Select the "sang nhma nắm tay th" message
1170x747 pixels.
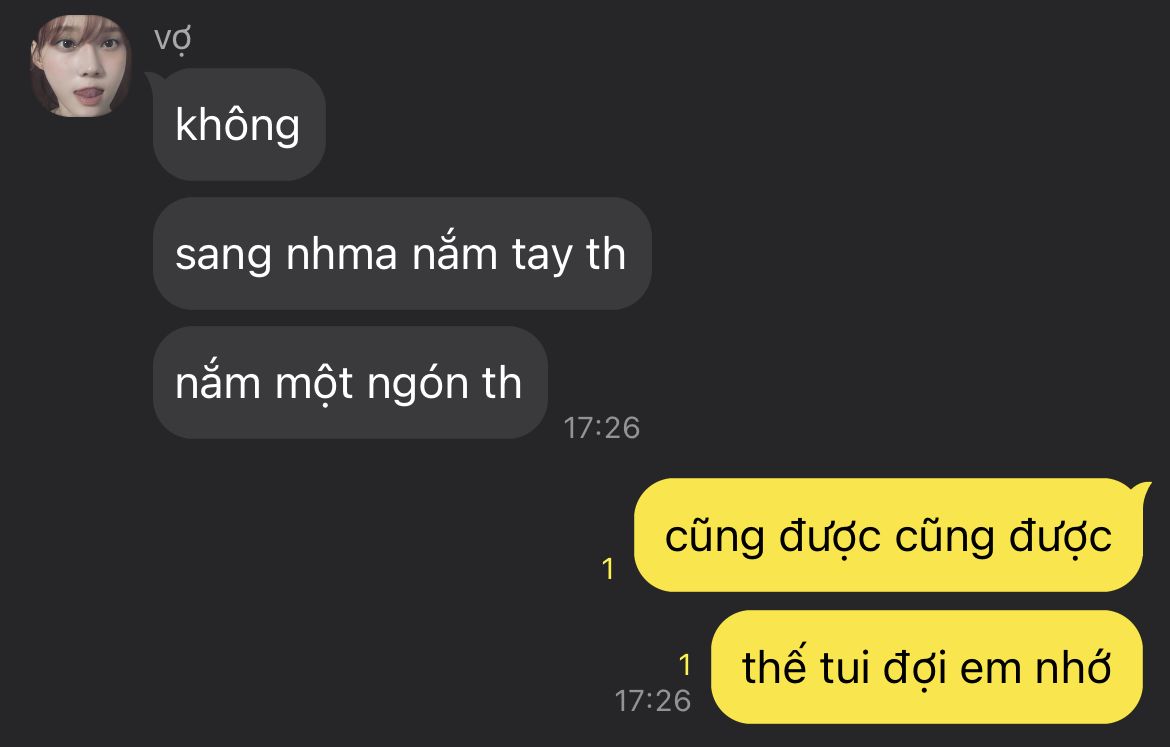[402, 254]
